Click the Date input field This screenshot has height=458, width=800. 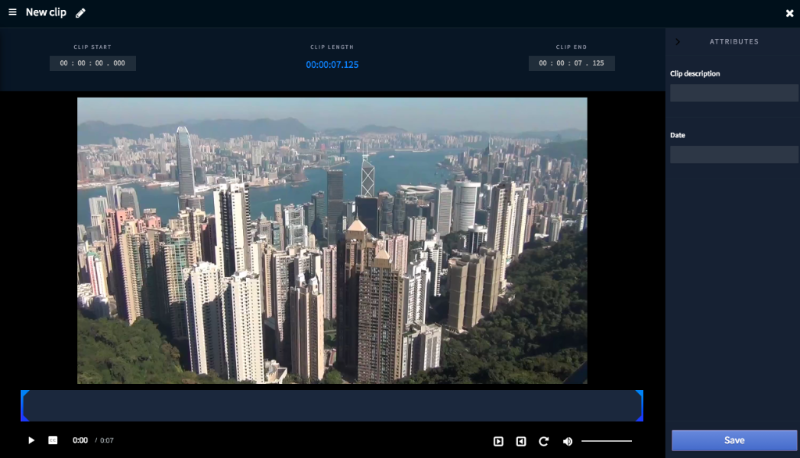click(x=733, y=154)
